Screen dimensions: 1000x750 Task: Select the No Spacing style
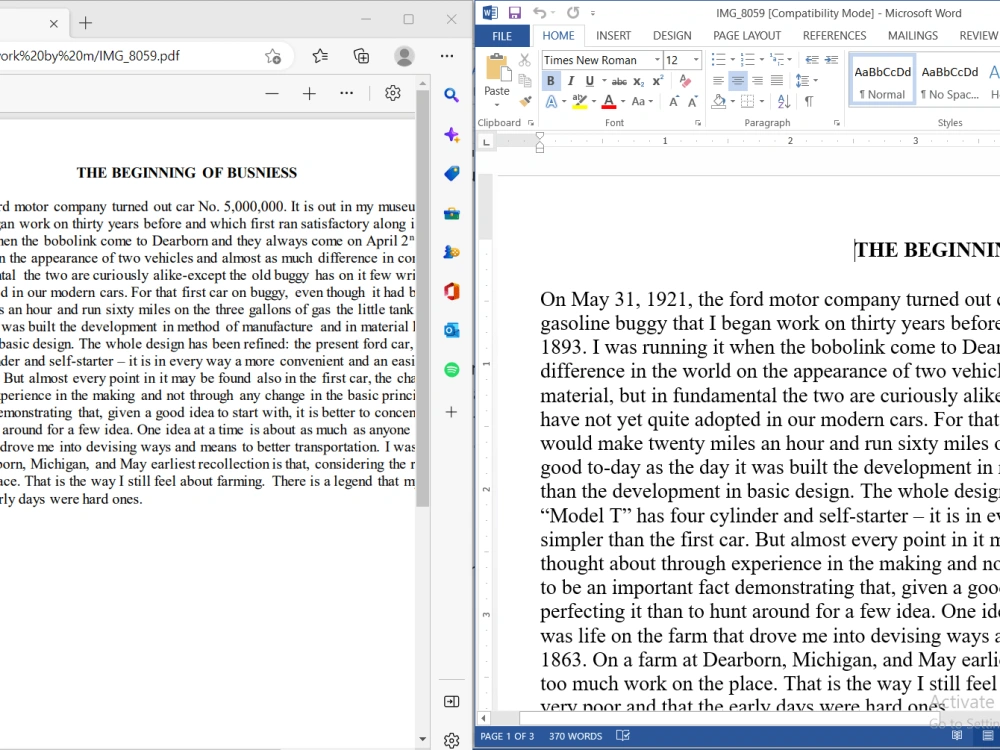(950, 81)
